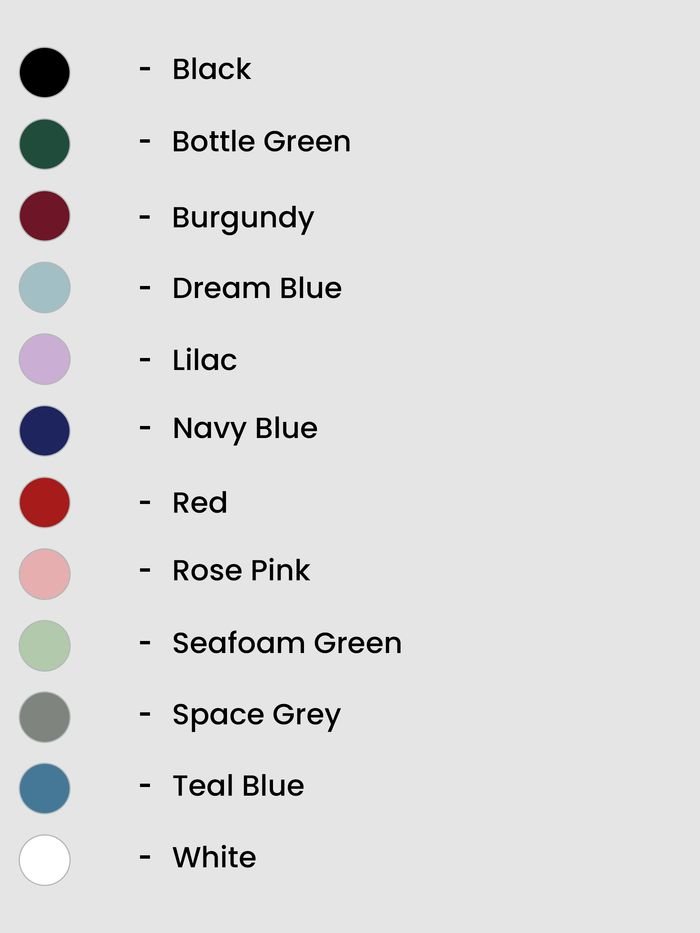Choose the Seafoam Green color circle
The image size is (700, 933).
[x=45, y=646]
